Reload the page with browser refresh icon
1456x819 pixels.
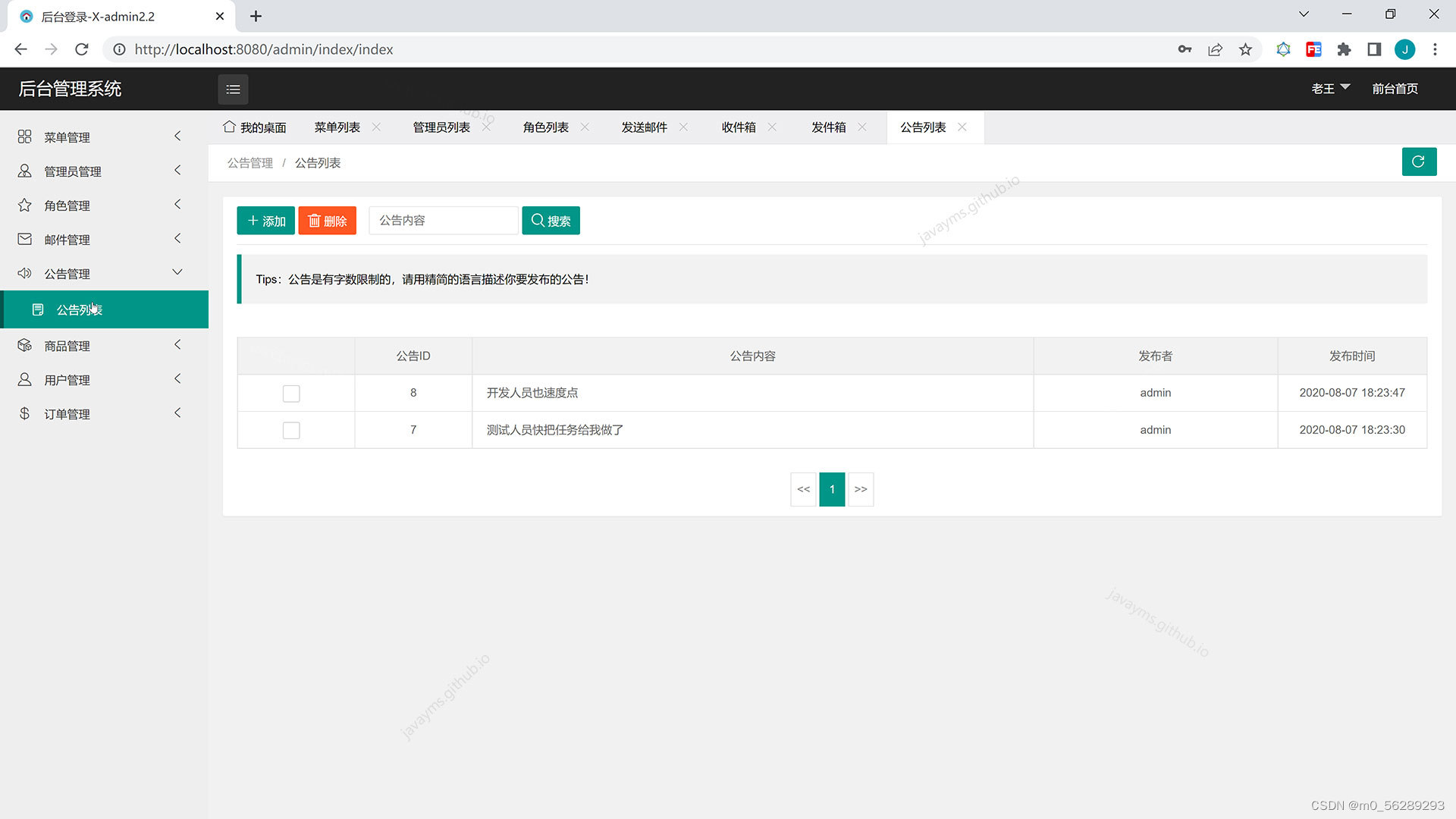(x=82, y=49)
